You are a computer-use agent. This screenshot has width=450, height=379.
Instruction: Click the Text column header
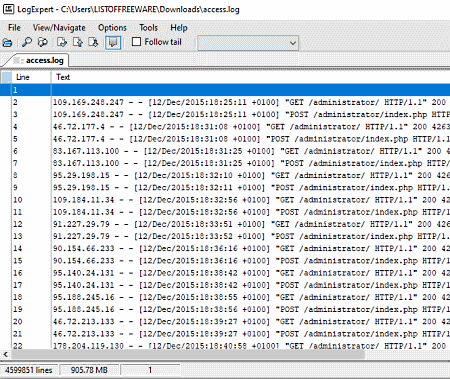[250, 77]
